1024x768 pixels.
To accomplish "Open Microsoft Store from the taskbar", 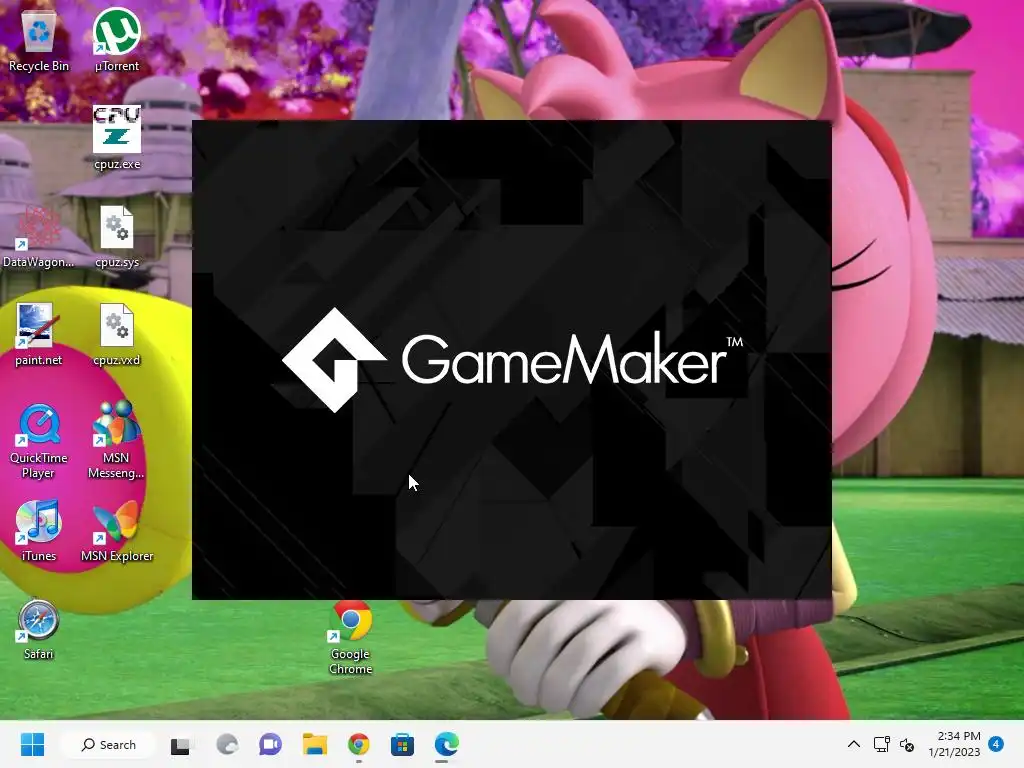I will pyautogui.click(x=402, y=744).
